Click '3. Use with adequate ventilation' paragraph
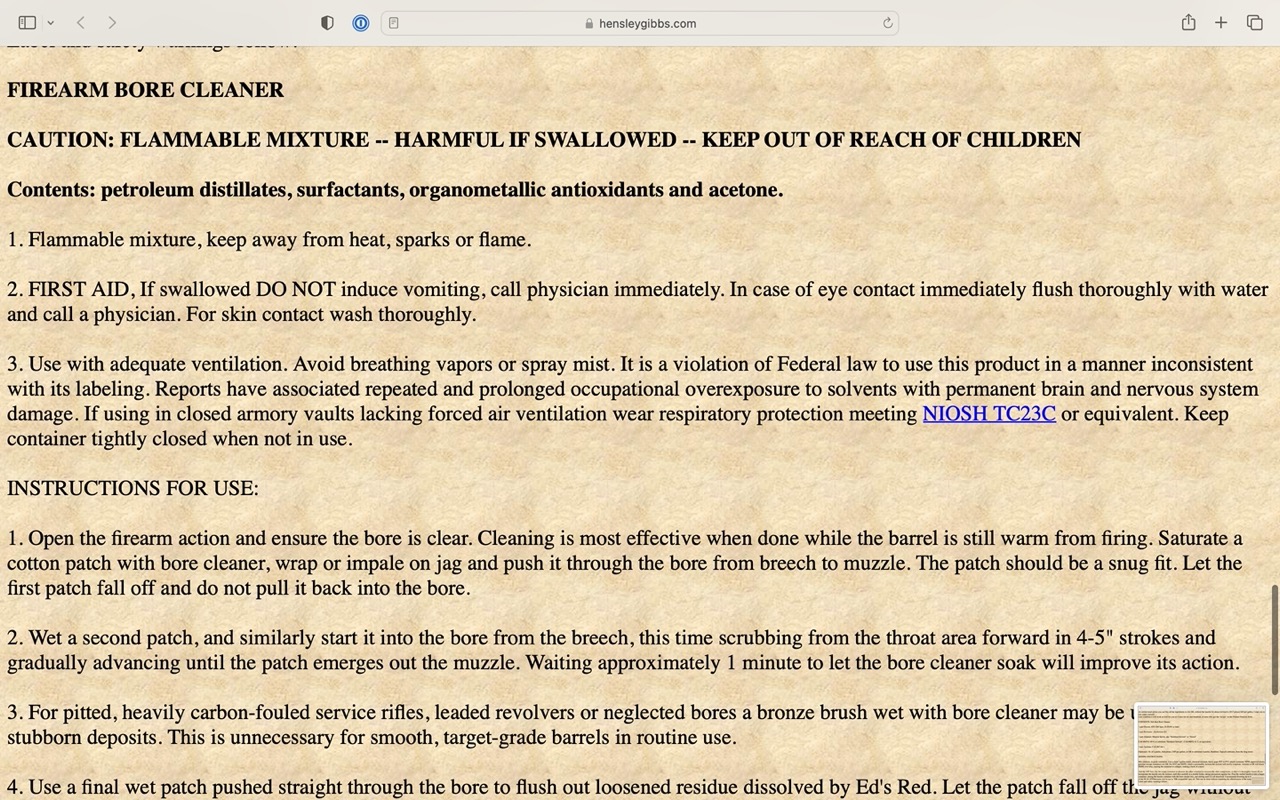This screenshot has height=800, width=1280. 632,401
